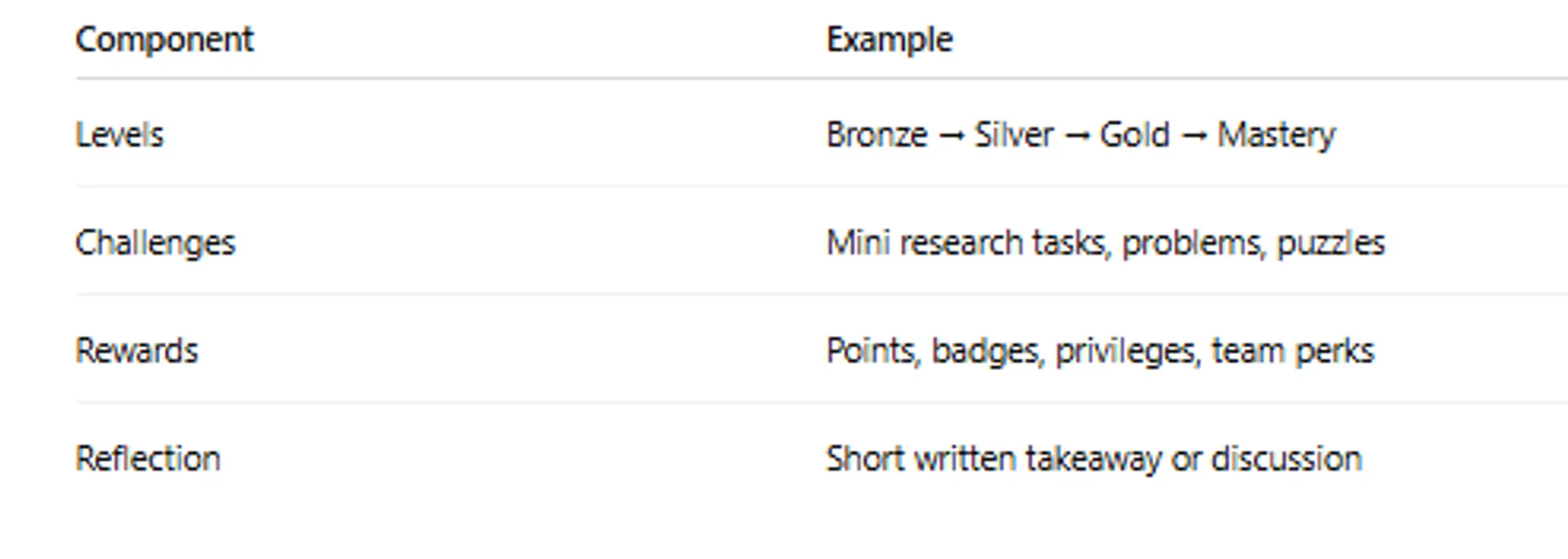Click the Component column header
1568x559 pixels.
click(164, 40)
